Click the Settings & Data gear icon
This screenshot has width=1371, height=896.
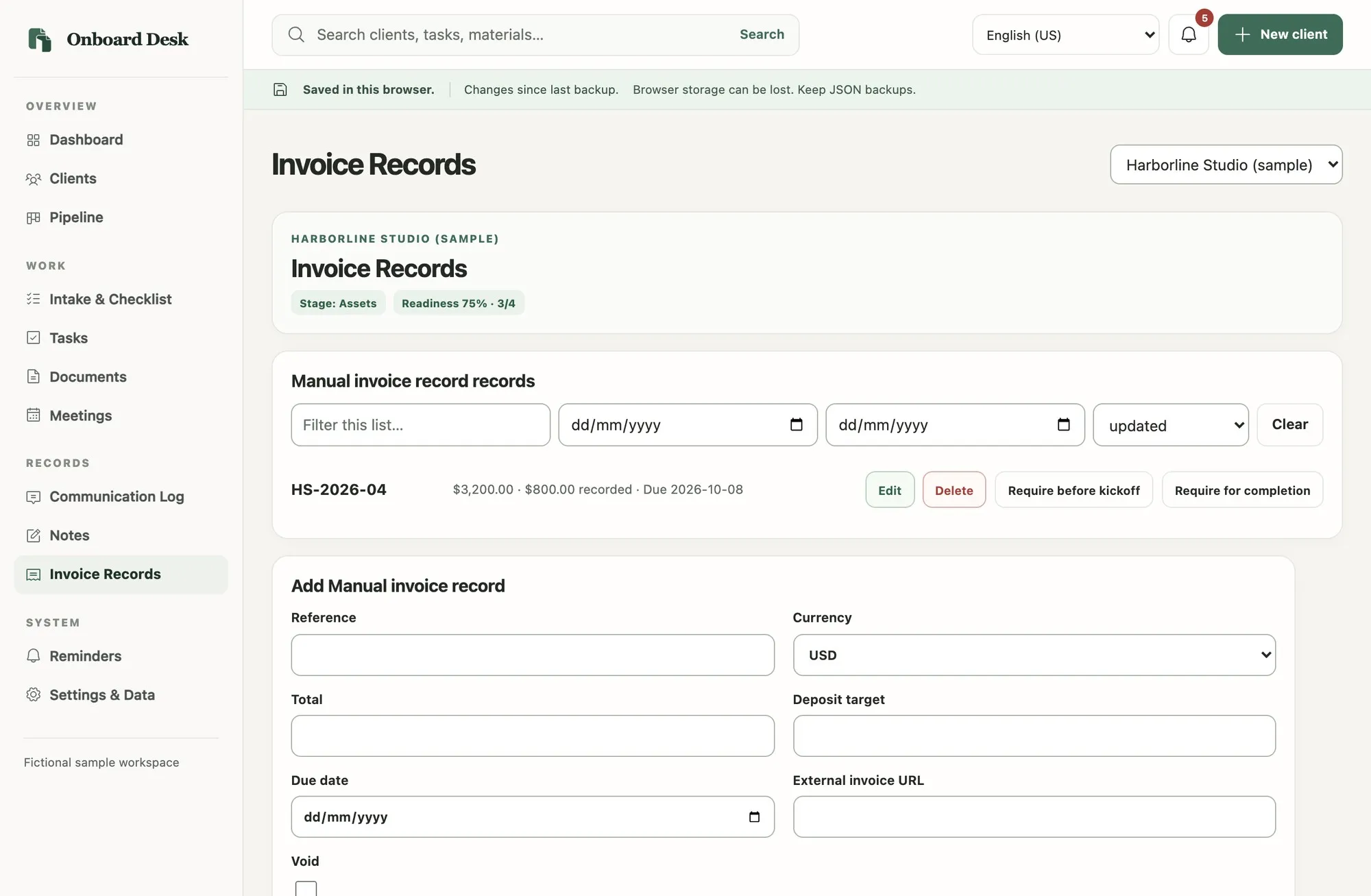[33, 694]
